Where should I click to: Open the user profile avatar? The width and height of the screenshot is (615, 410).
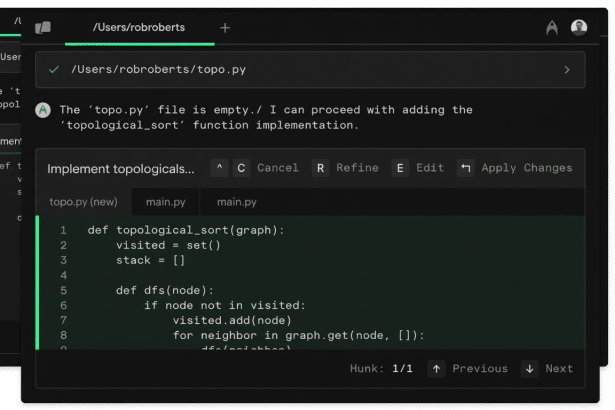(x=579, y=27)
